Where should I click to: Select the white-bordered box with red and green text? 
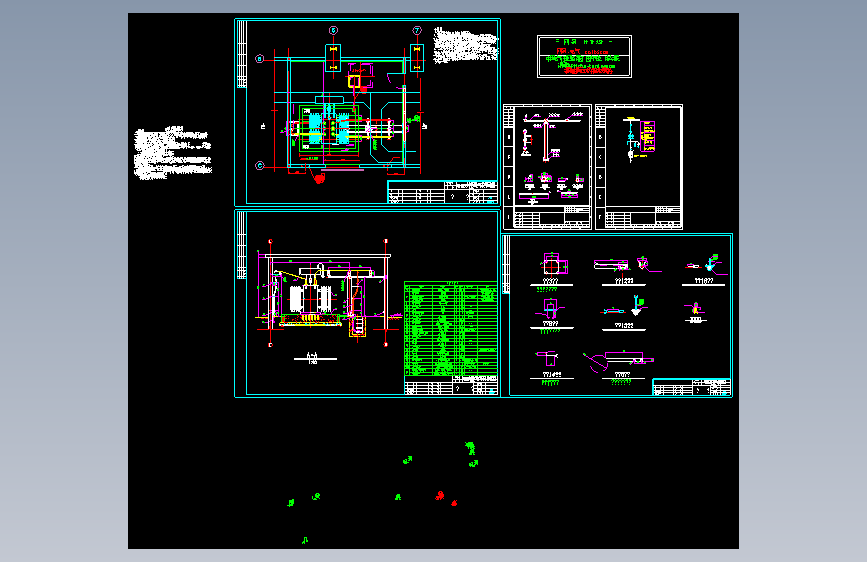pyautogui.click(x=584, y=56)
